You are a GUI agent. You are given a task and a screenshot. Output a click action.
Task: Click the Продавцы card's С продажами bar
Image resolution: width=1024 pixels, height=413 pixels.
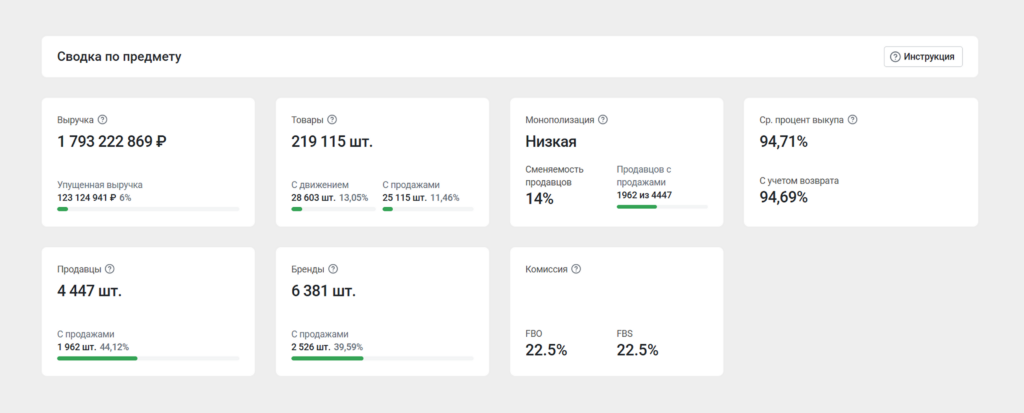(x=148, y=358)
